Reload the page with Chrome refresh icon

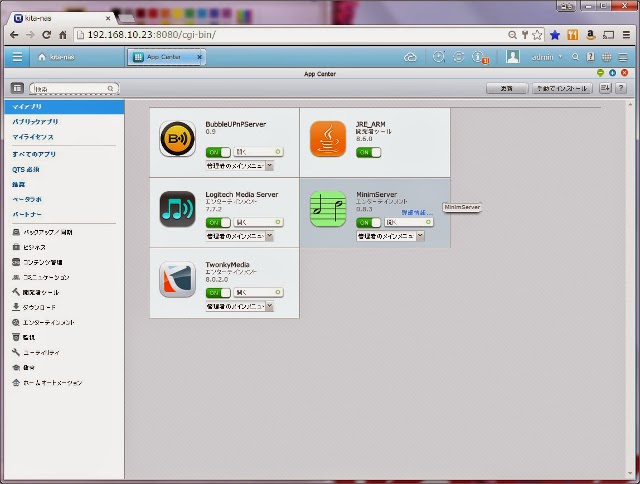pos(47,35)
